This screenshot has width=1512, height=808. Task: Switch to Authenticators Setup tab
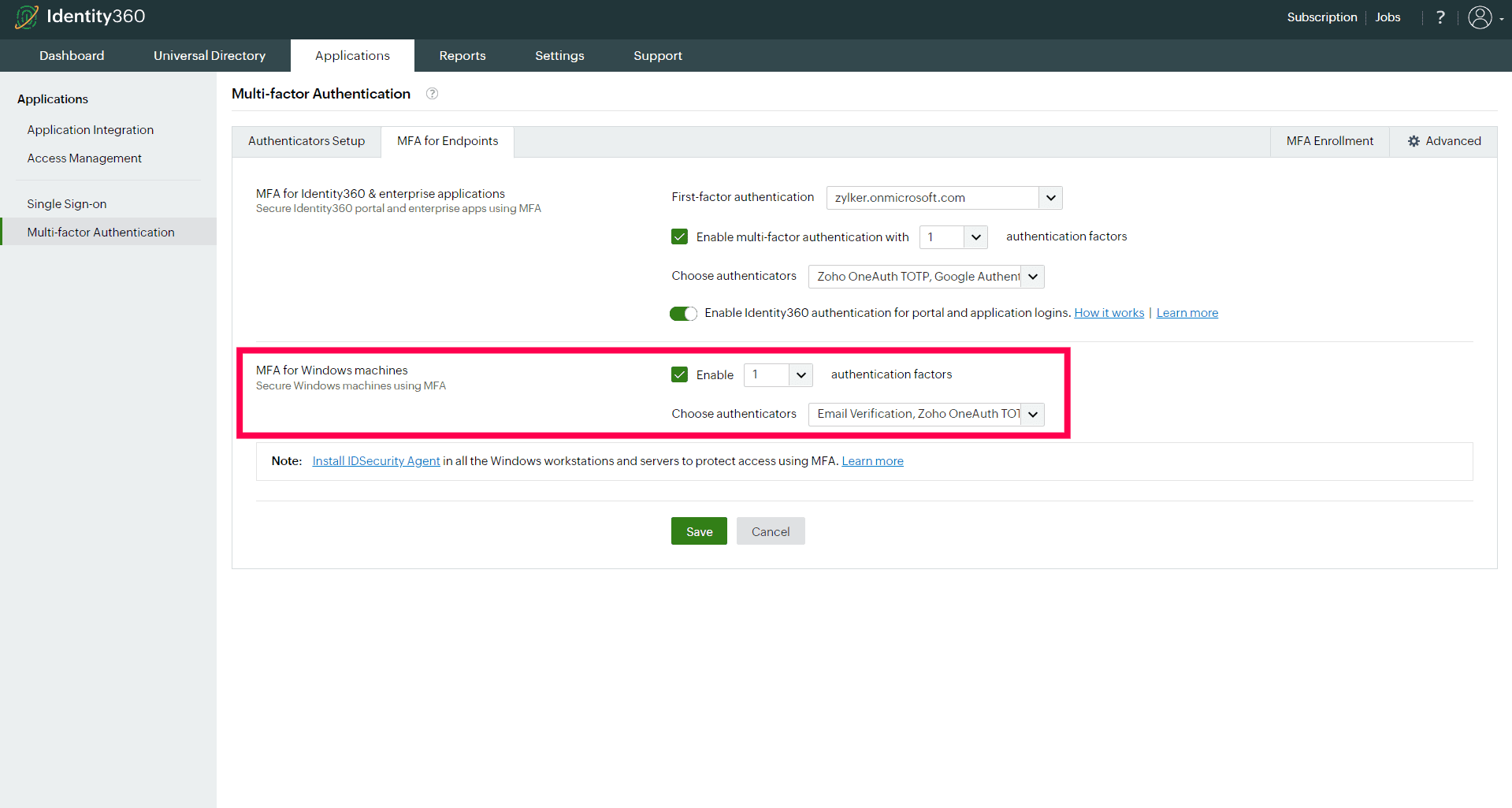click(306, 141)
